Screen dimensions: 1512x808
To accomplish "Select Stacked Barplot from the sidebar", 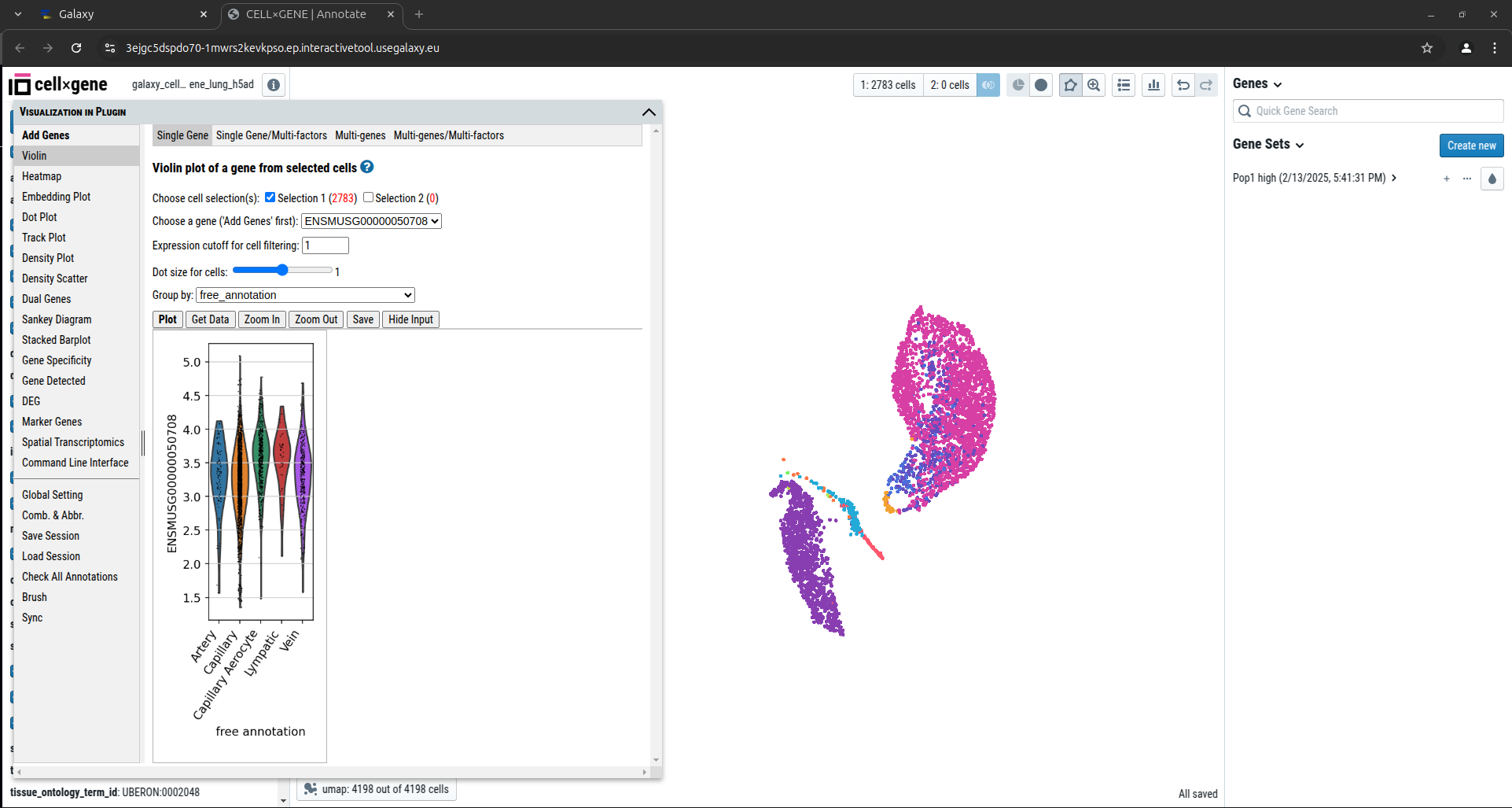I will click(56, 340).
